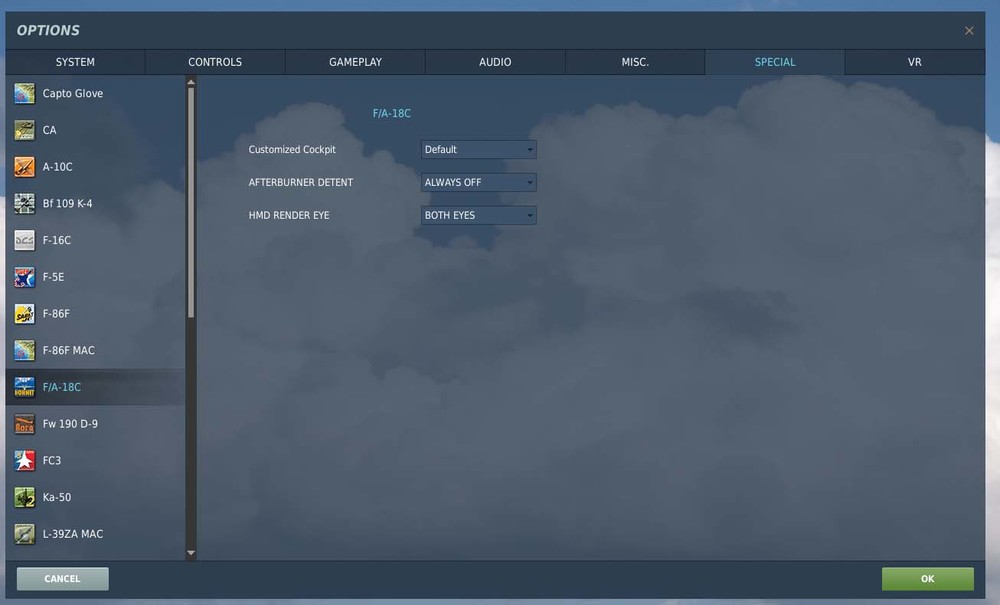This screenshot has width=1000, height=605.
Task: Select the 'Bf 109 K-4' list entry text
Action: pos(68,203)
